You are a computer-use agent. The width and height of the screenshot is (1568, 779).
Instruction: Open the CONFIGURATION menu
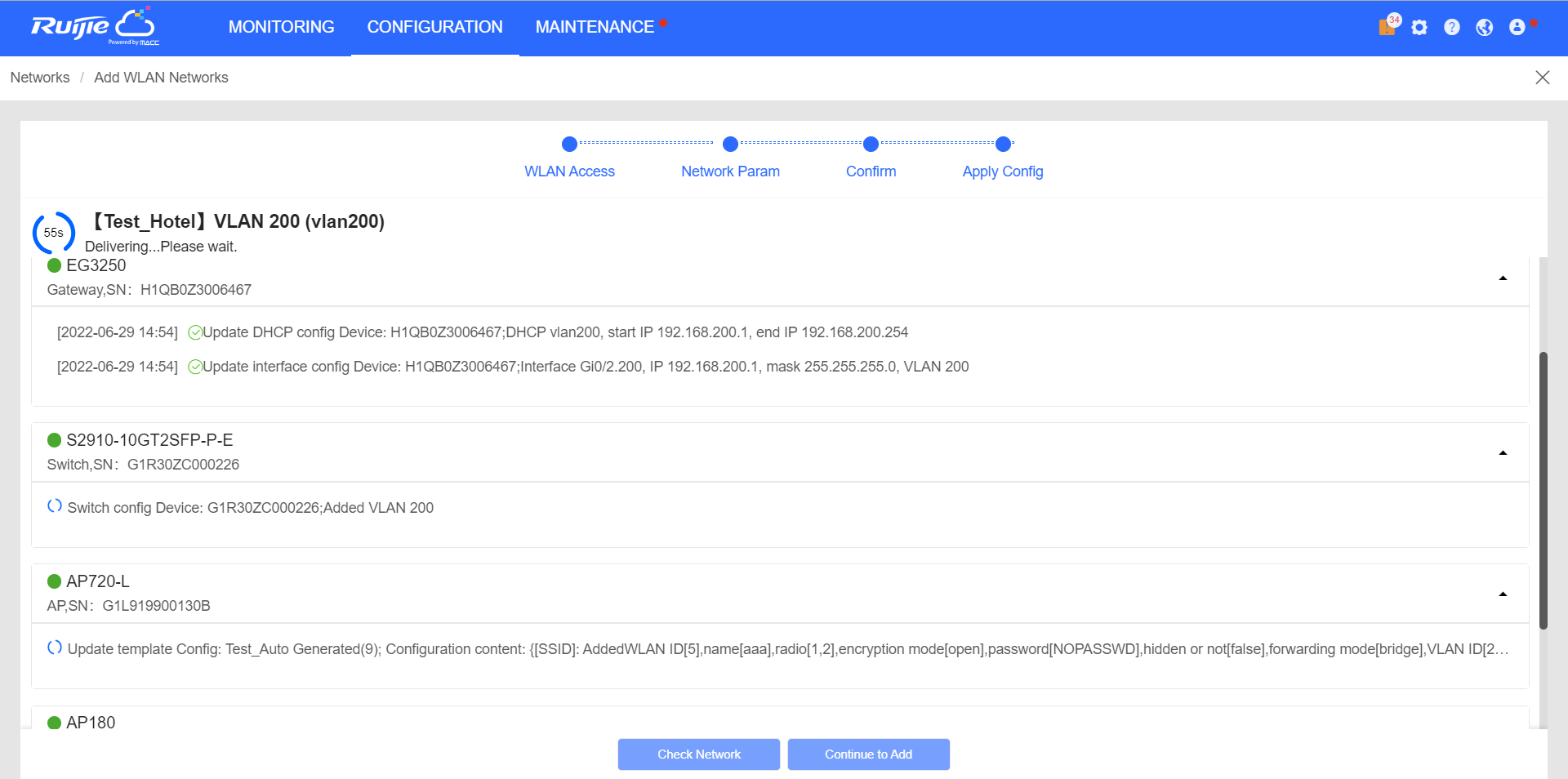tap(435, 27)
